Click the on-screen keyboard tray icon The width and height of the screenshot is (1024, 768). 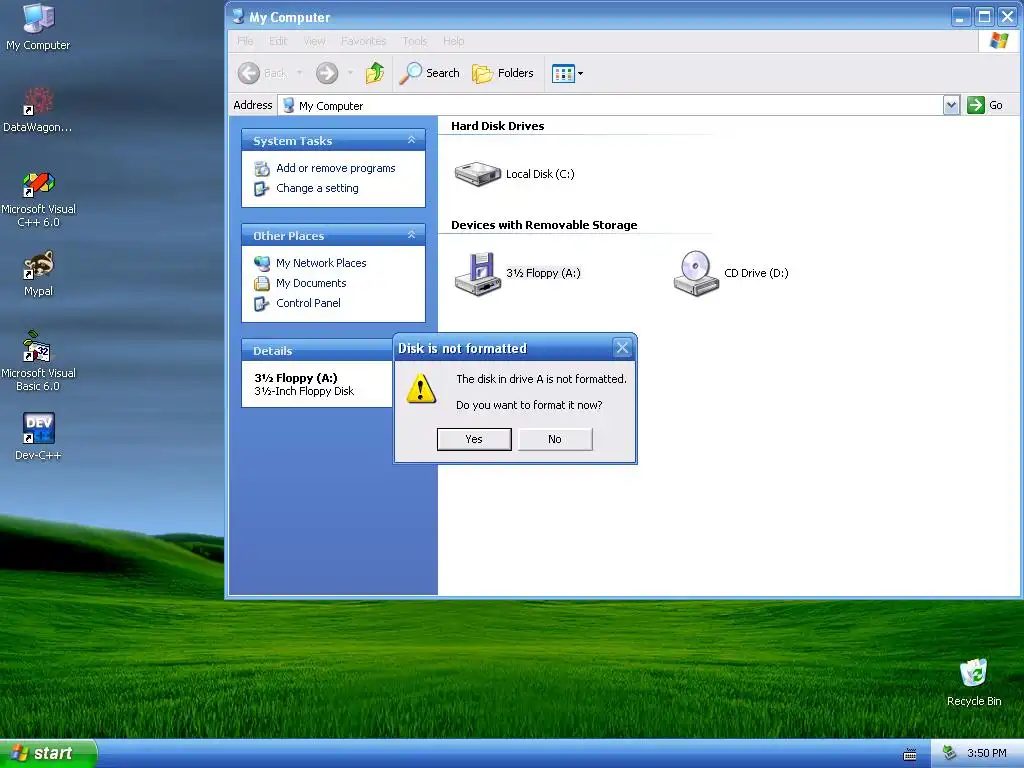point(910,754)
